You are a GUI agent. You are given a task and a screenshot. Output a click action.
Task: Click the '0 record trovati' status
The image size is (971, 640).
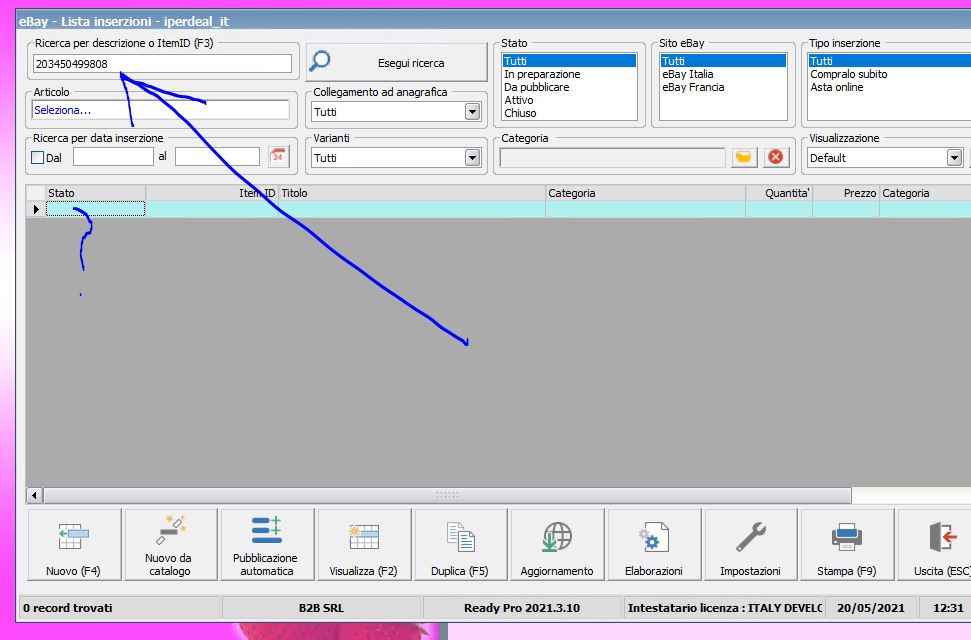point(68,608)
